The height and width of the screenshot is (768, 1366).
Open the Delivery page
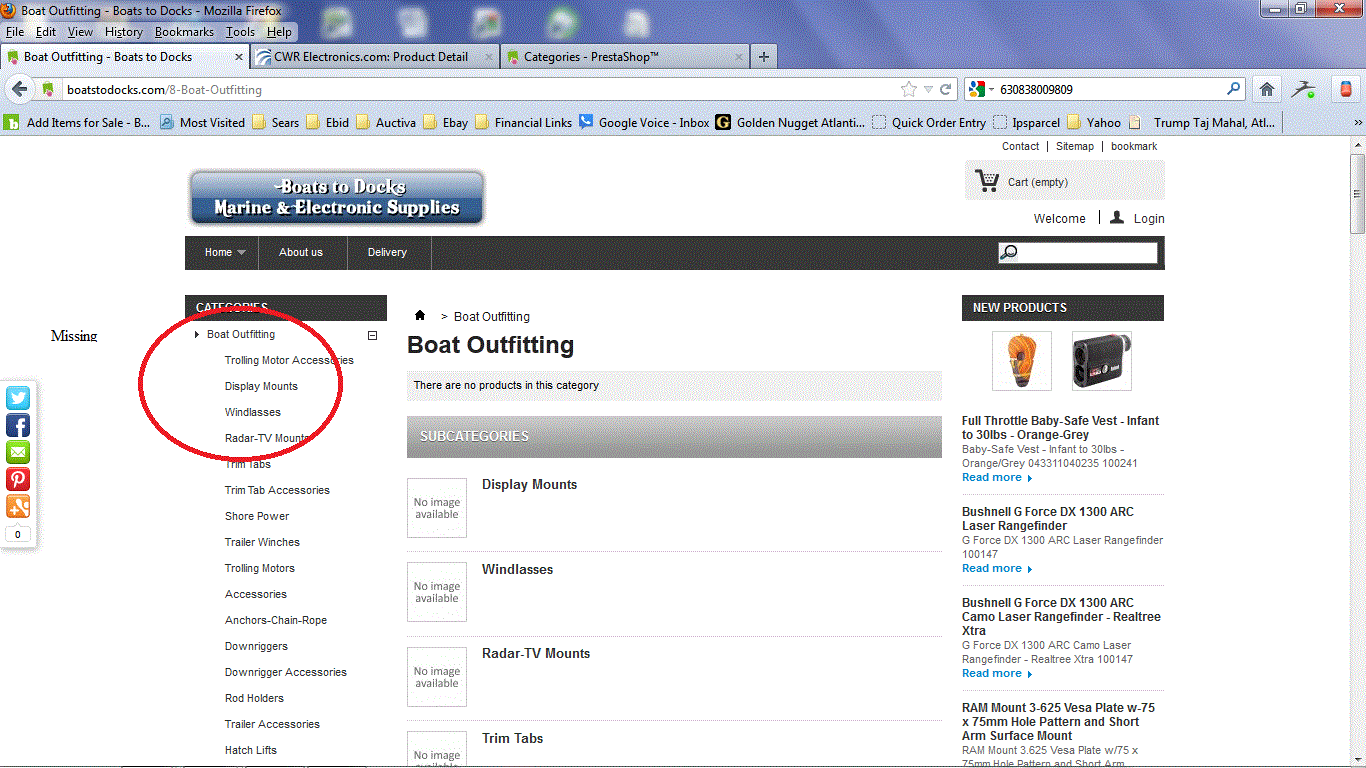click(x=387, y=252)
